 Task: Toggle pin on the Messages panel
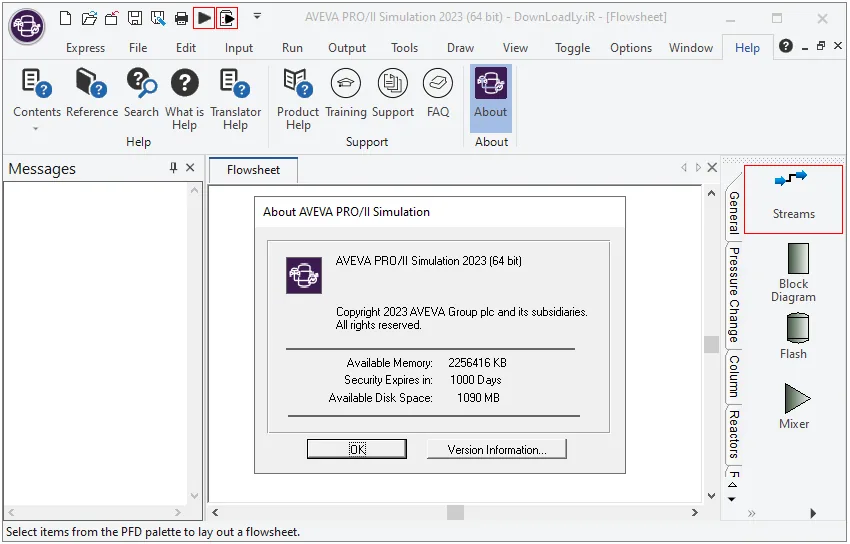pos(173,167)
